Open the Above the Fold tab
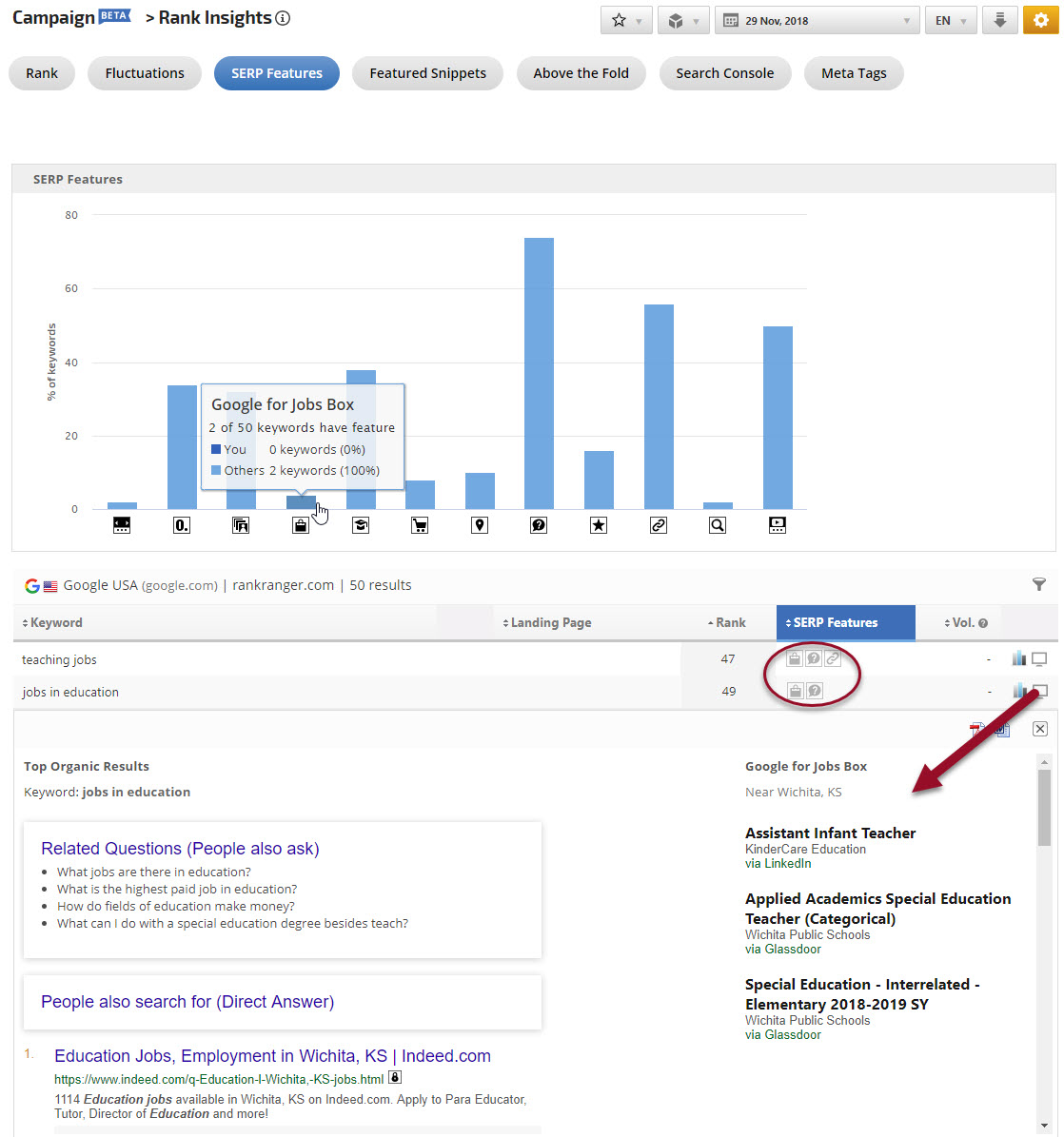Screen dimensions: 1064x1137 coord(581,73)
